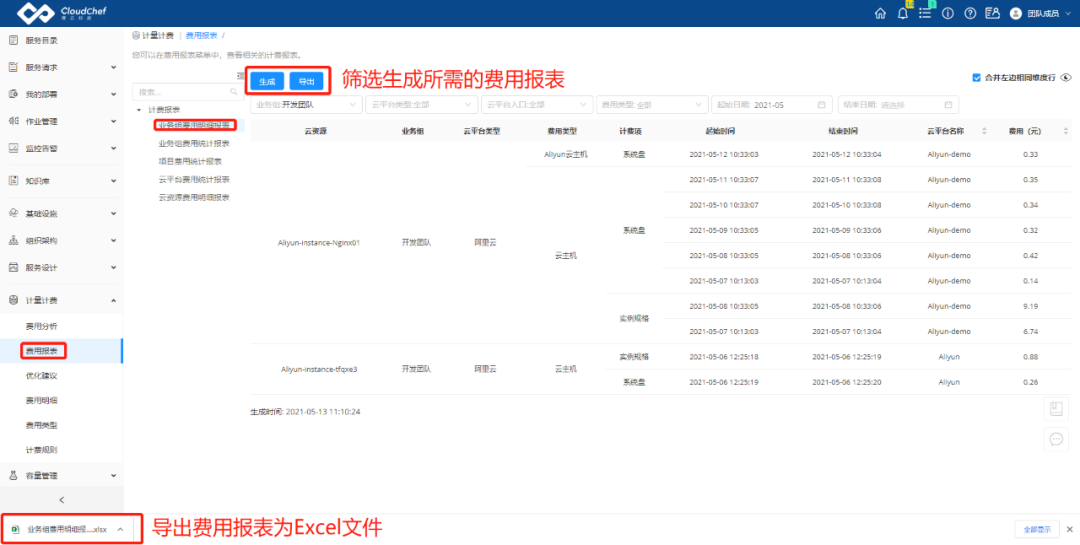The height and width of the screenshot is (545, 1080).
Task: Expand the 容量管理 chevron
Action: point(114,476)
